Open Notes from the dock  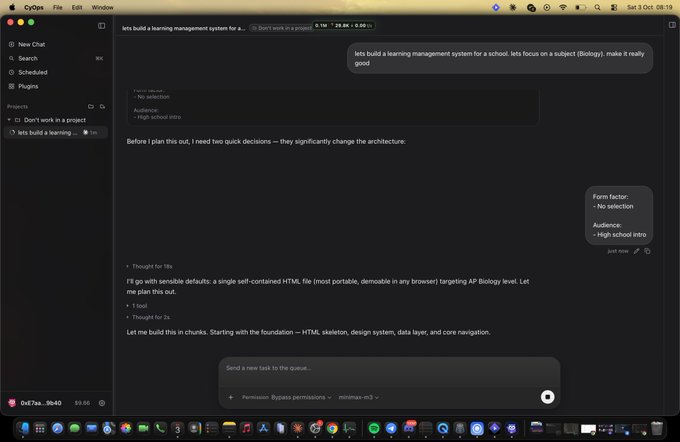tap(229, 429)
